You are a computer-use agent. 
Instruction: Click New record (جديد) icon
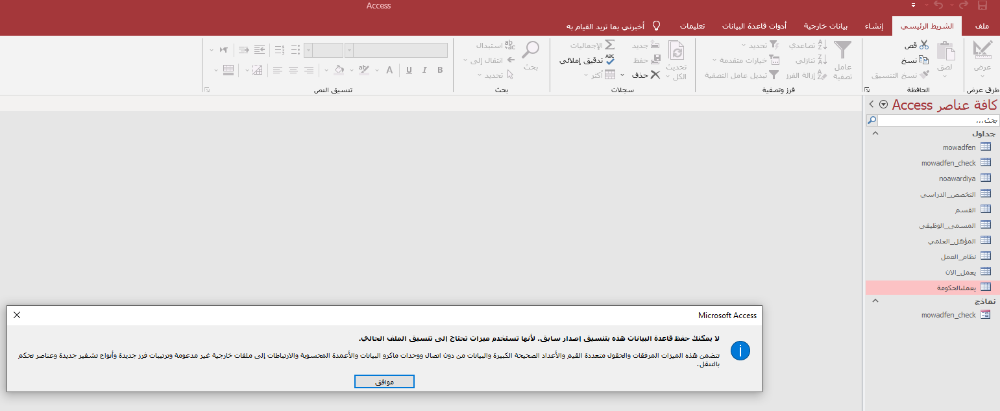(656, 45)
